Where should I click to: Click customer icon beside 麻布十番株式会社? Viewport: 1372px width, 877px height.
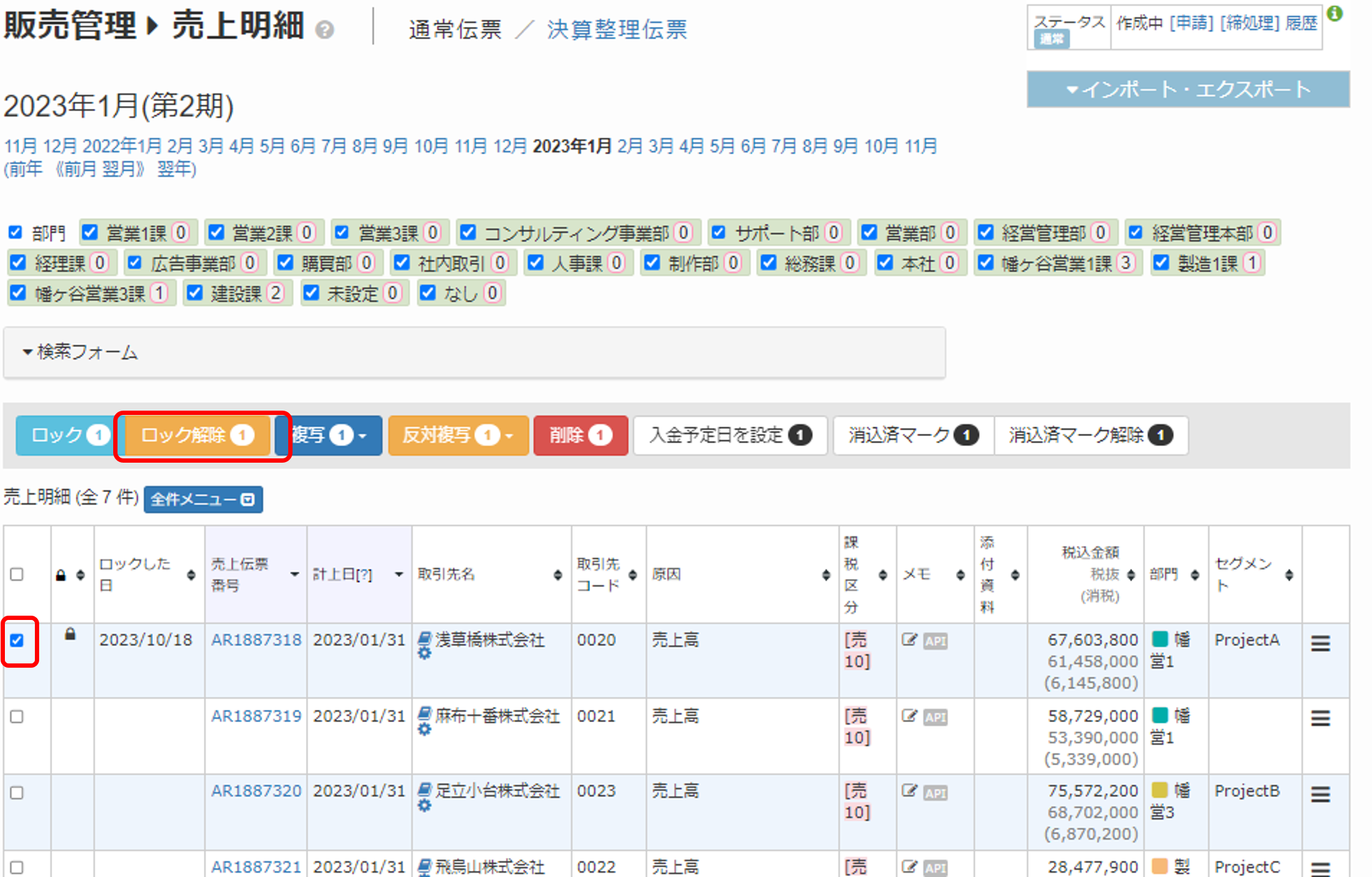tap(425, 715)
